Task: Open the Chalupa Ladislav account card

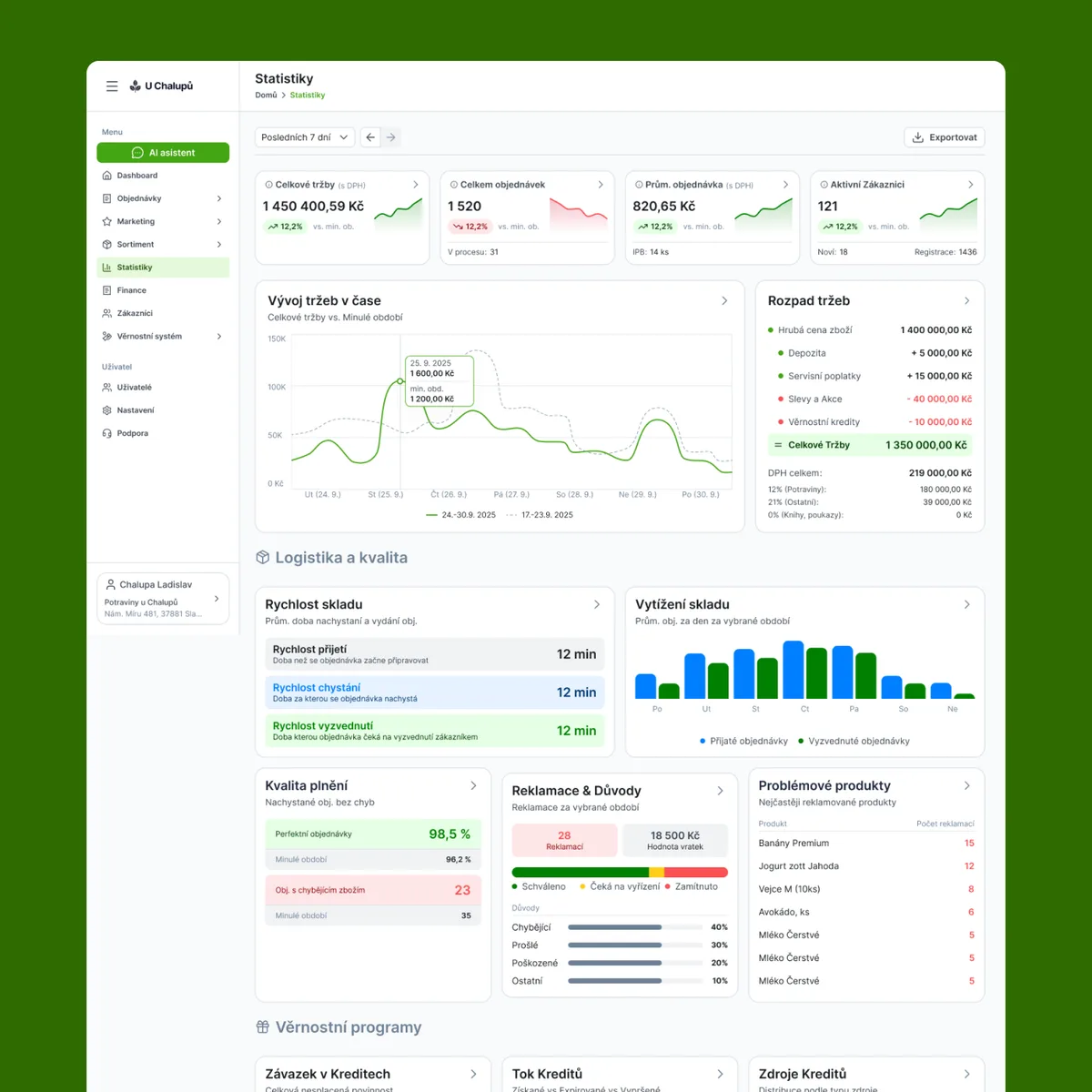Action: [163, 599]
